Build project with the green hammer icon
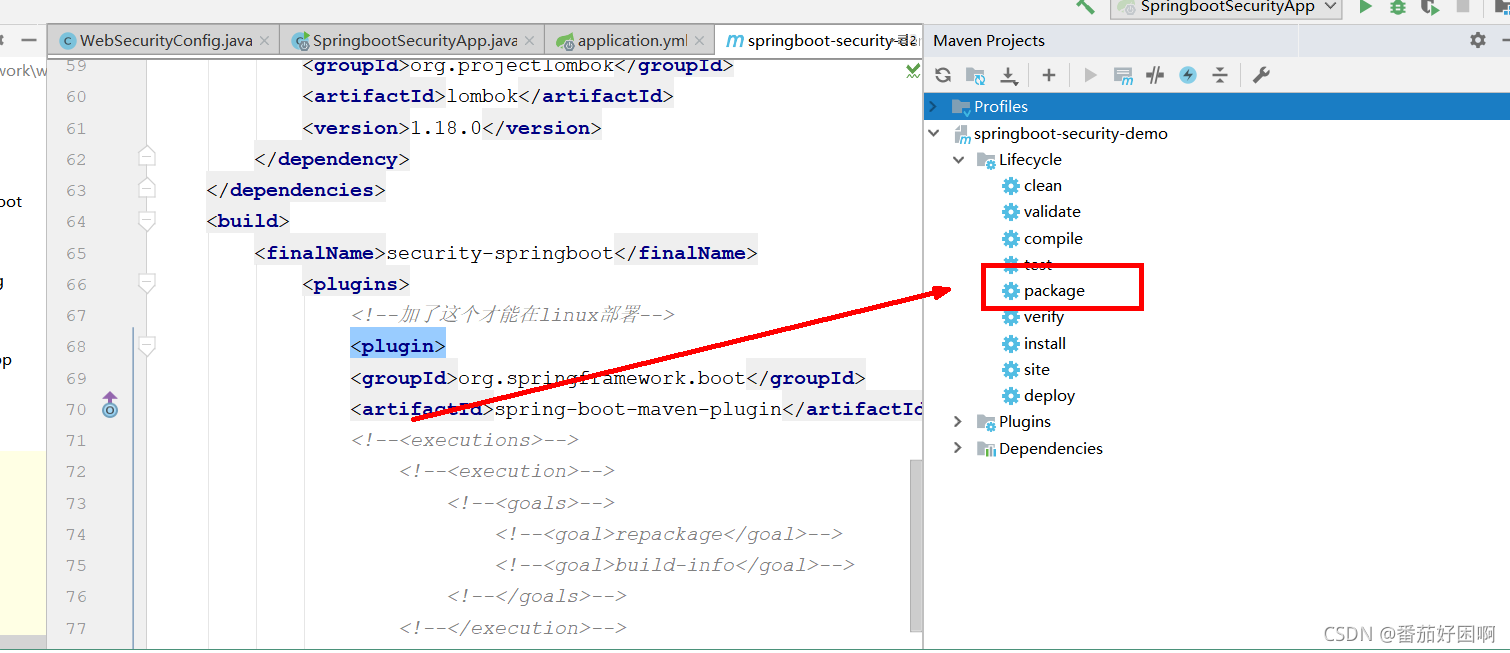Screen dimensions: 1510x653 [1085, 6]
